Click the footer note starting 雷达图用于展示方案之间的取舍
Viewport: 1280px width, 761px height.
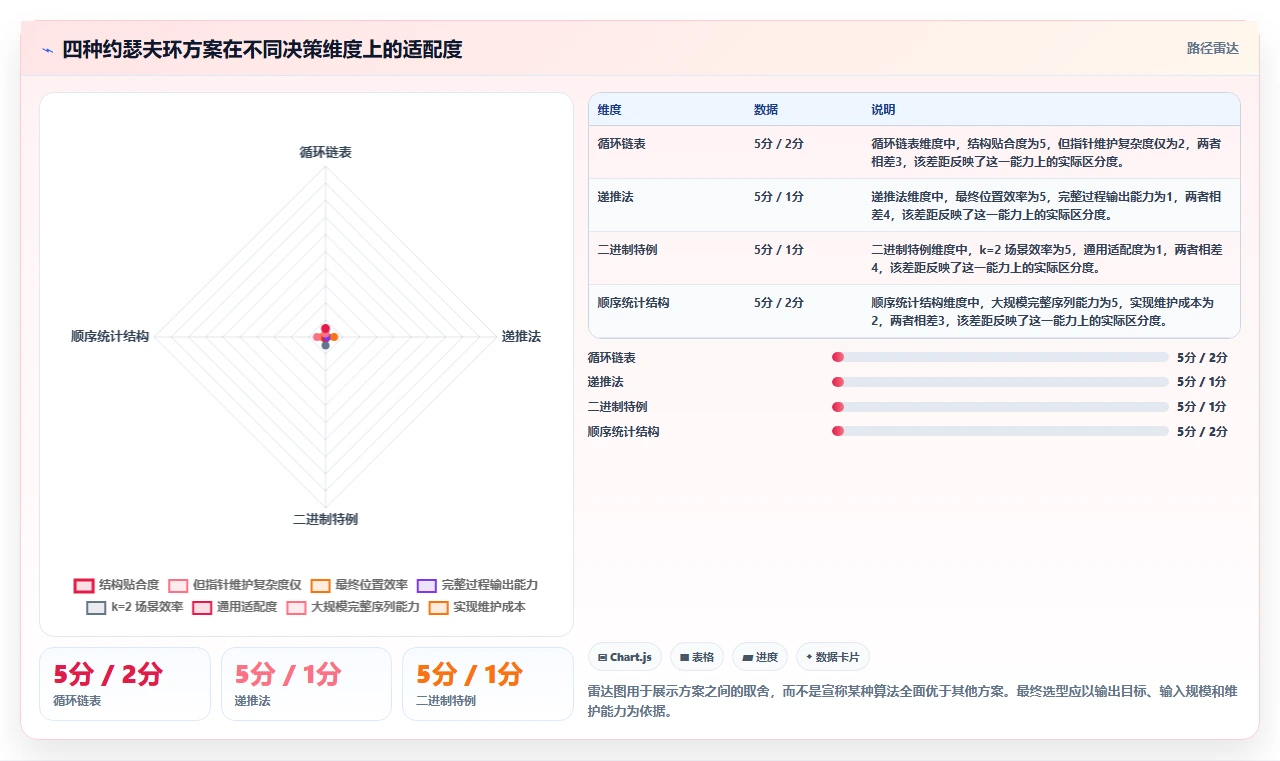pos(913,701)
